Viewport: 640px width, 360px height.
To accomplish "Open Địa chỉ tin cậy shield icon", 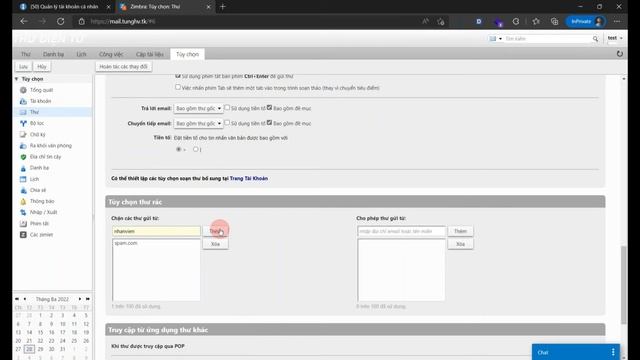I will tap(23, 157).
